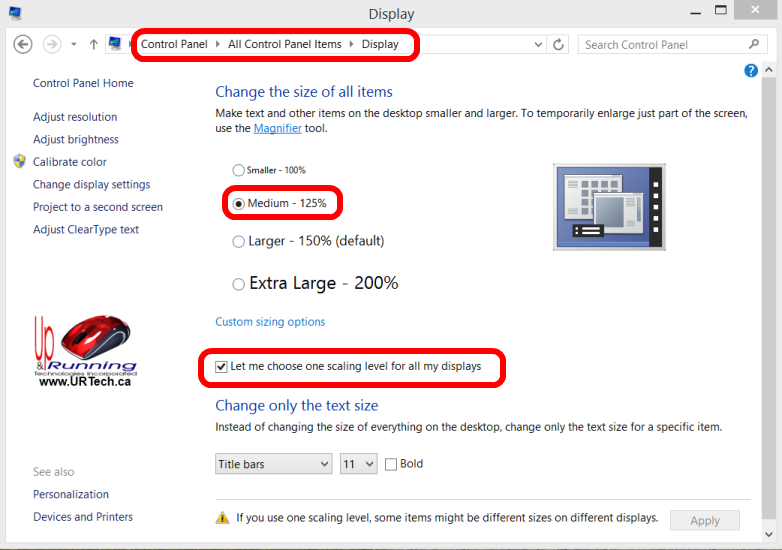This screenshot has height=550, width=782.
Task: Go to Adjust resolution in sidebar
Action: point(75,117)
